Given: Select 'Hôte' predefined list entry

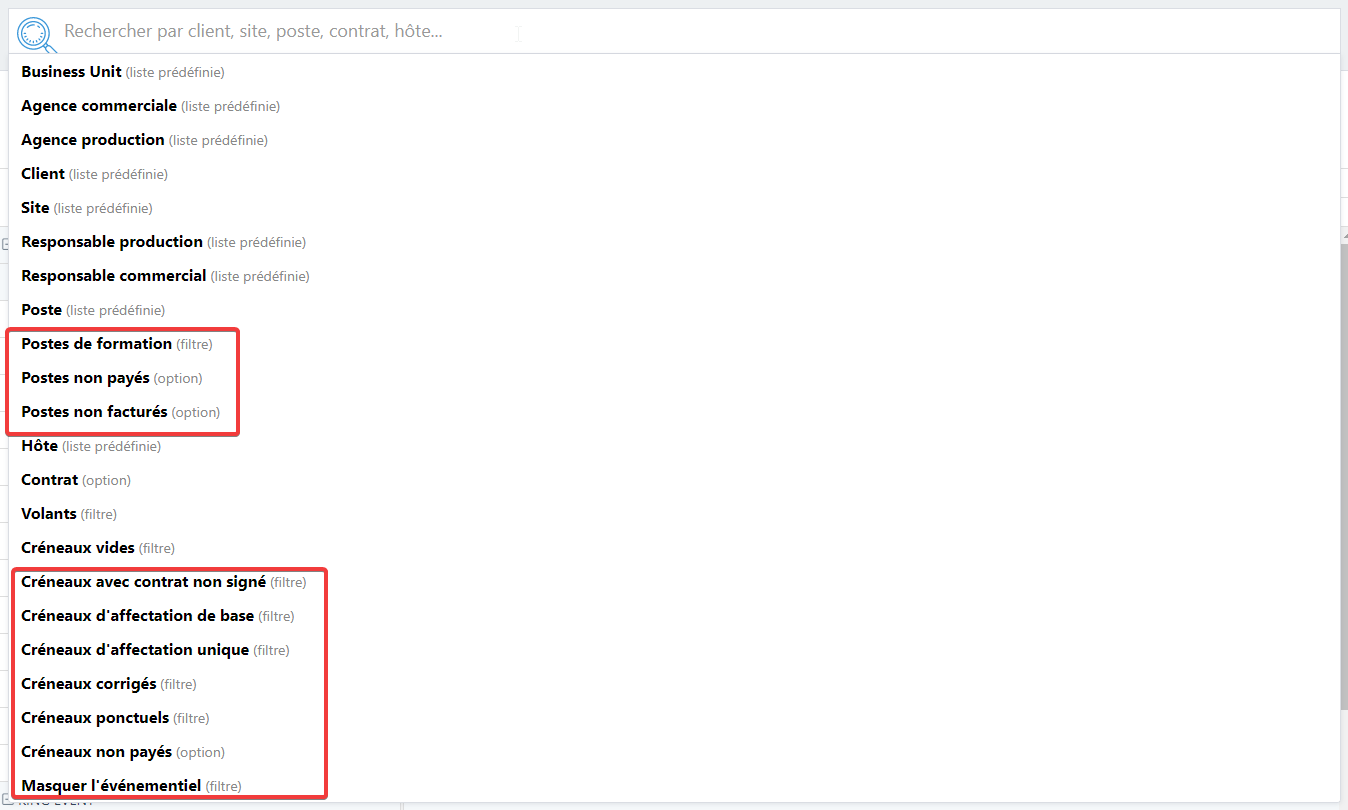Looking at the screenshot, I should pos(40,446).
